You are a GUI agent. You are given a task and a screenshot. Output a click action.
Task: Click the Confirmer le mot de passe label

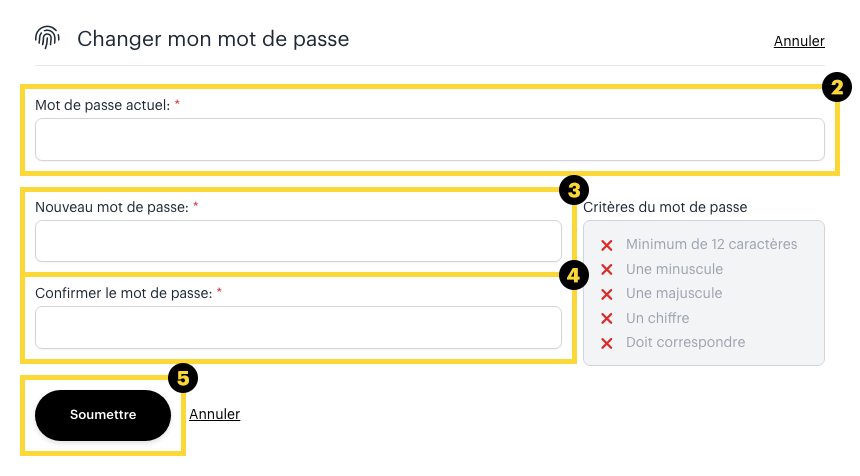[x=123, y=293]
